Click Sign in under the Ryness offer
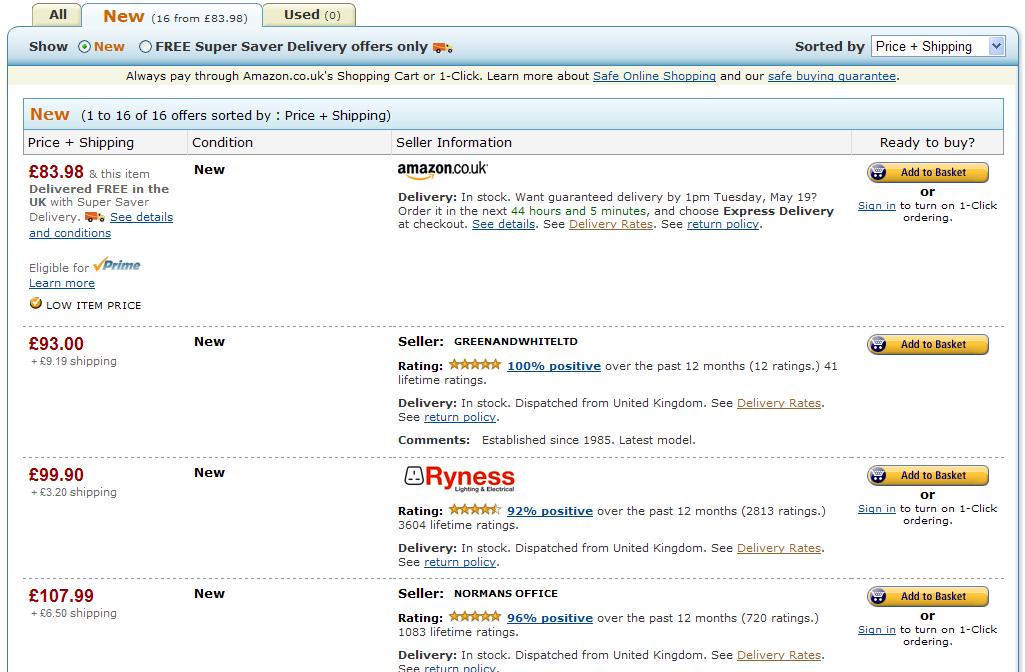 pyautogui.click(x=877, y=509)
